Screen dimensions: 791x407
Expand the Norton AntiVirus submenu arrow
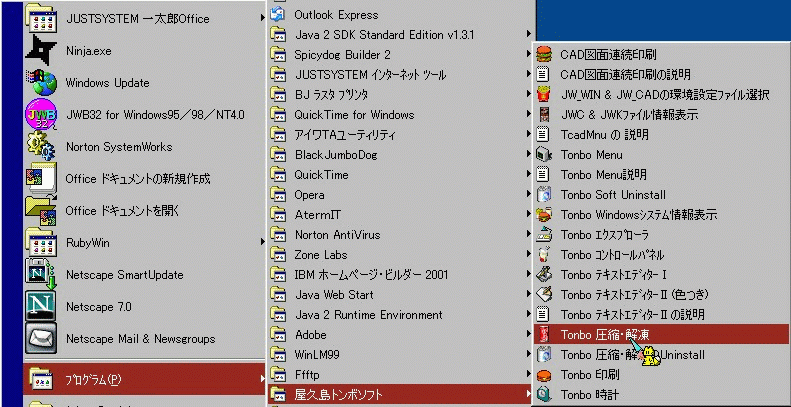point(528,235)
